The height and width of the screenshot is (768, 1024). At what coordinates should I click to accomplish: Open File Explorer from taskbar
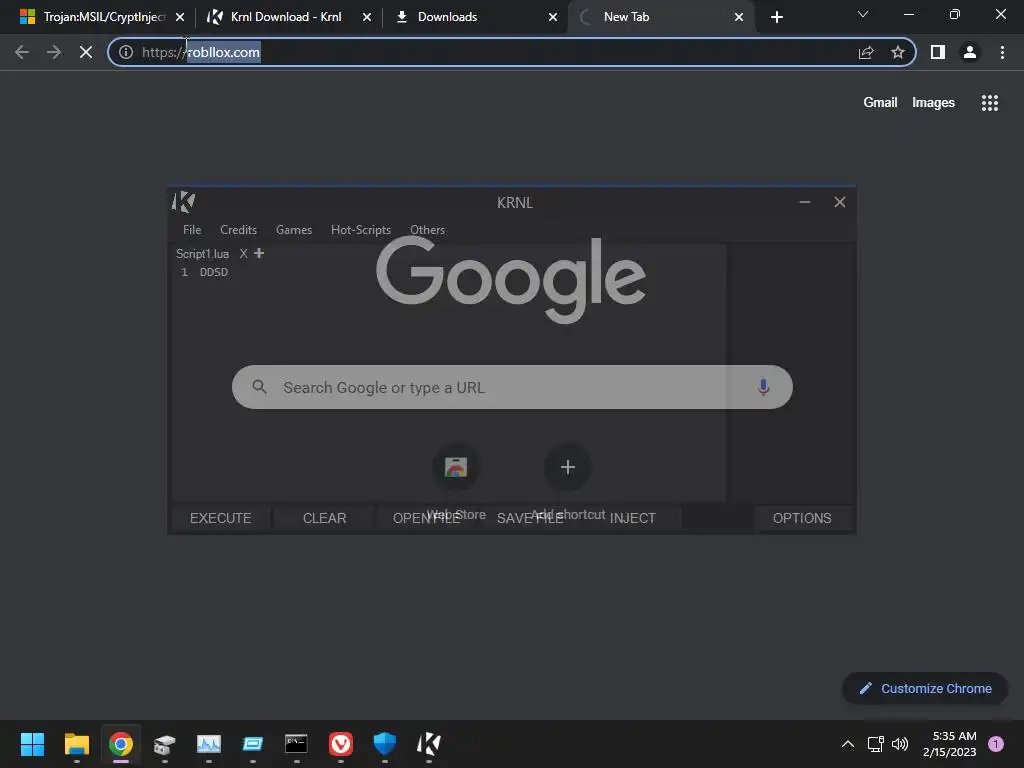[76, 744]
